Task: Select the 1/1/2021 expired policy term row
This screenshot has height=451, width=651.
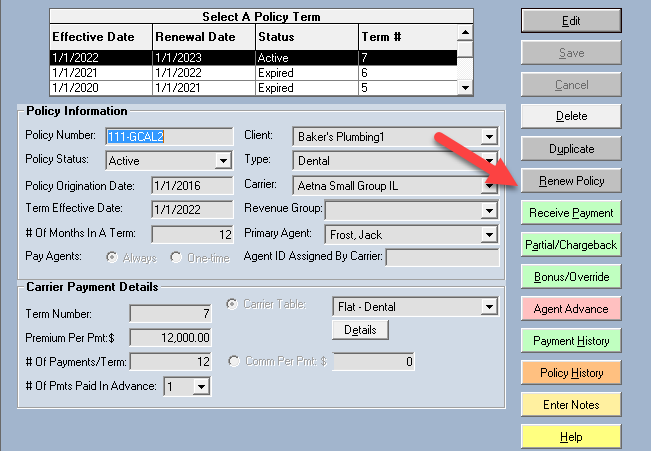Action: 250,73
